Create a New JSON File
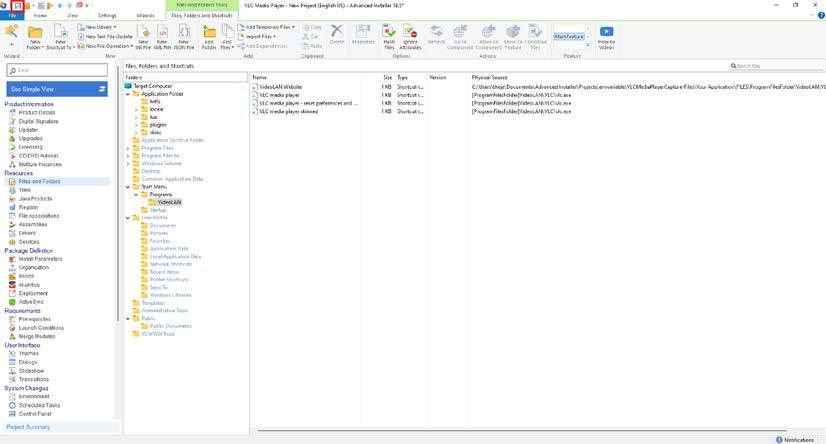The height and width of the screenshot is (444, 826). pos(184,37)
